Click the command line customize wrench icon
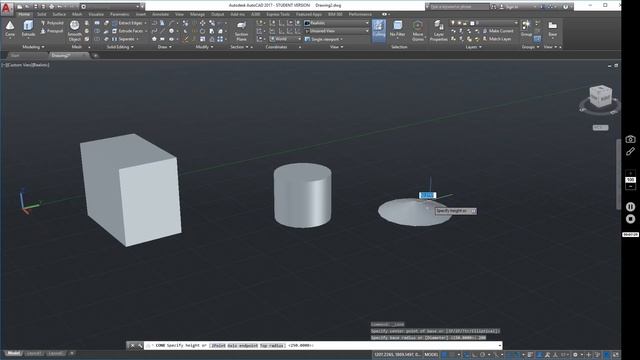 140,346
